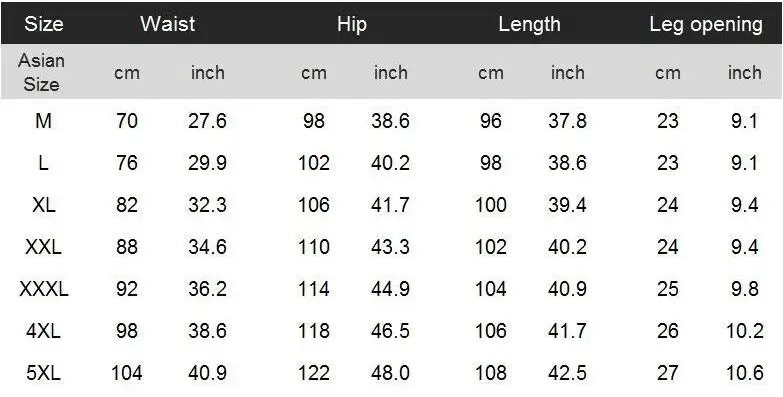Click the XXXL size label
The height and width of the screenshot is (397, 783).
[x=43, y=289]
